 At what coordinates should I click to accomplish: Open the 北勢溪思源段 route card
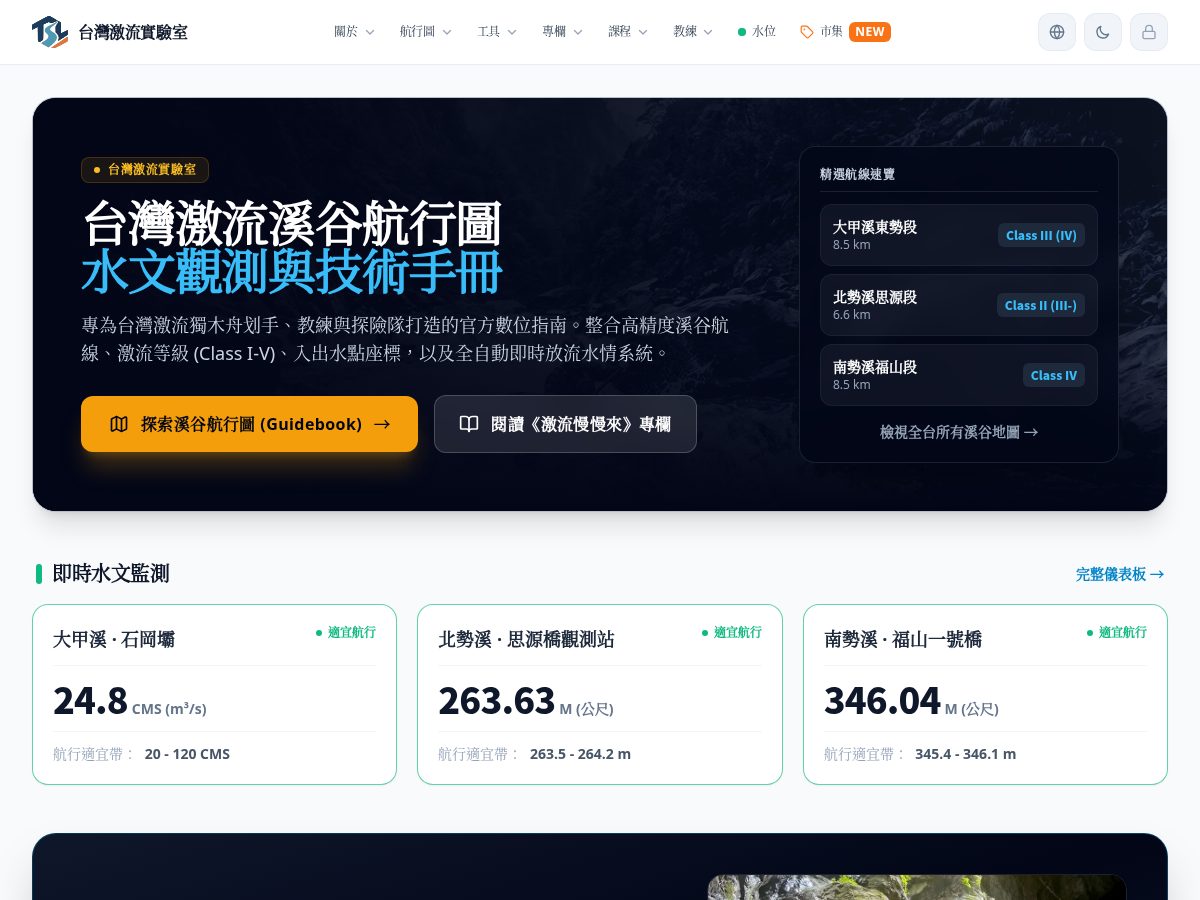click(958, 305)
